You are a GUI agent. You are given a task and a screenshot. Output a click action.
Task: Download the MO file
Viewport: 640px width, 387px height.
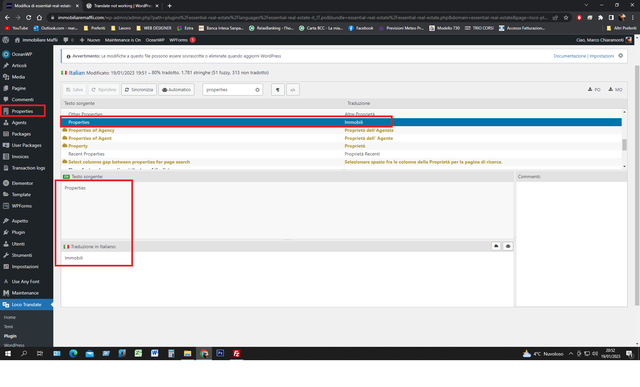pyautogui.click(x=615, y=89)
